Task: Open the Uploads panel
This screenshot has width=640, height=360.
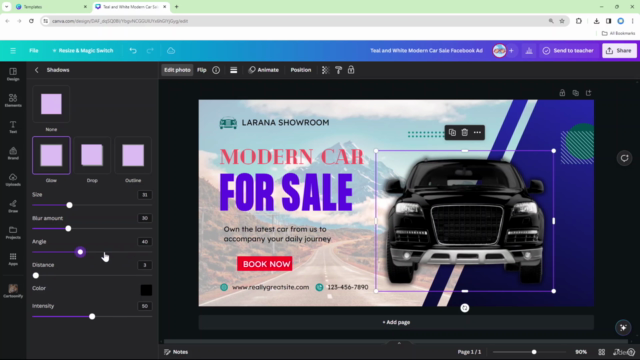Action: coord(13,179)
